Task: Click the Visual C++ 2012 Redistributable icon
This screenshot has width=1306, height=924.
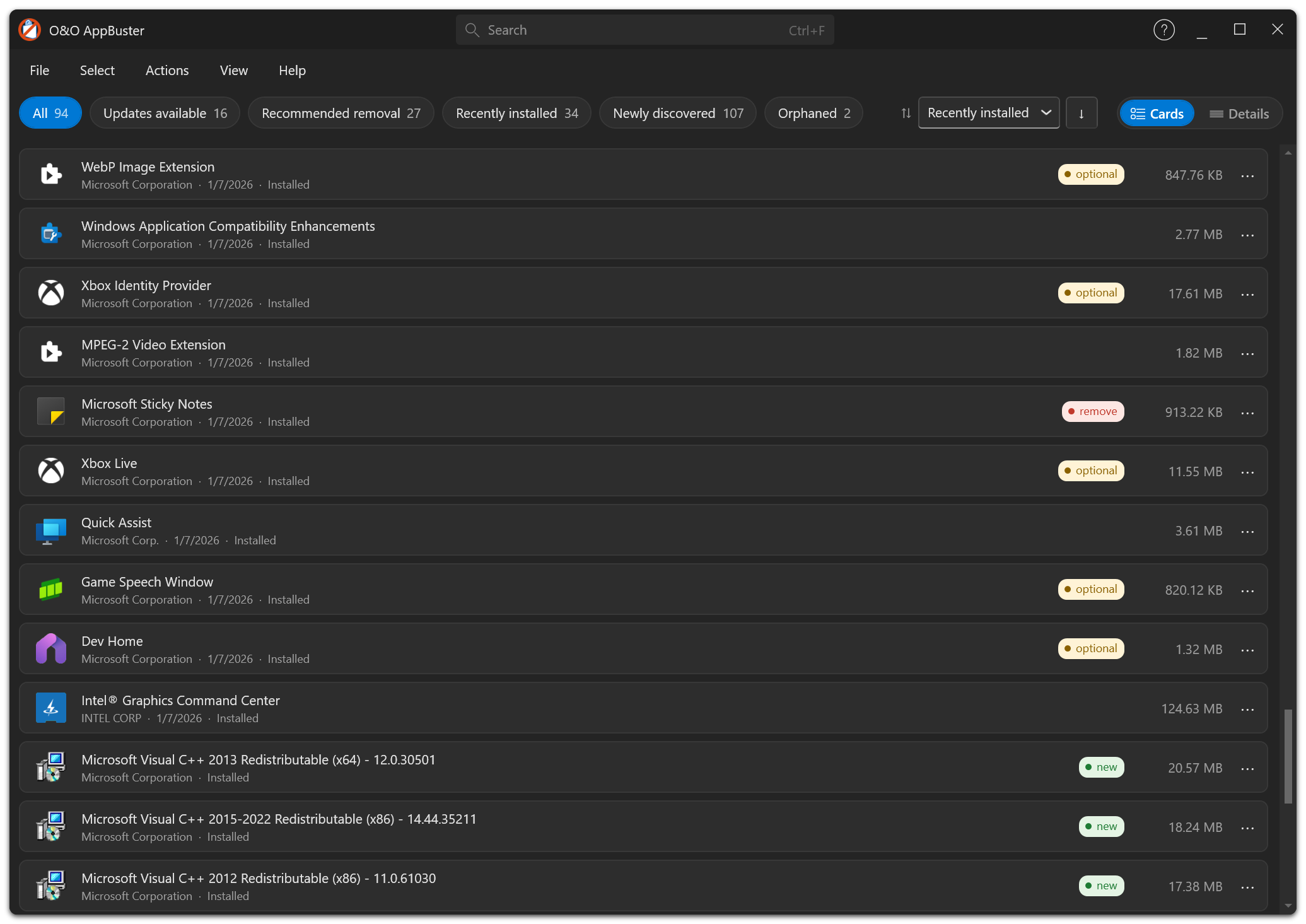Action: (51, 886)
